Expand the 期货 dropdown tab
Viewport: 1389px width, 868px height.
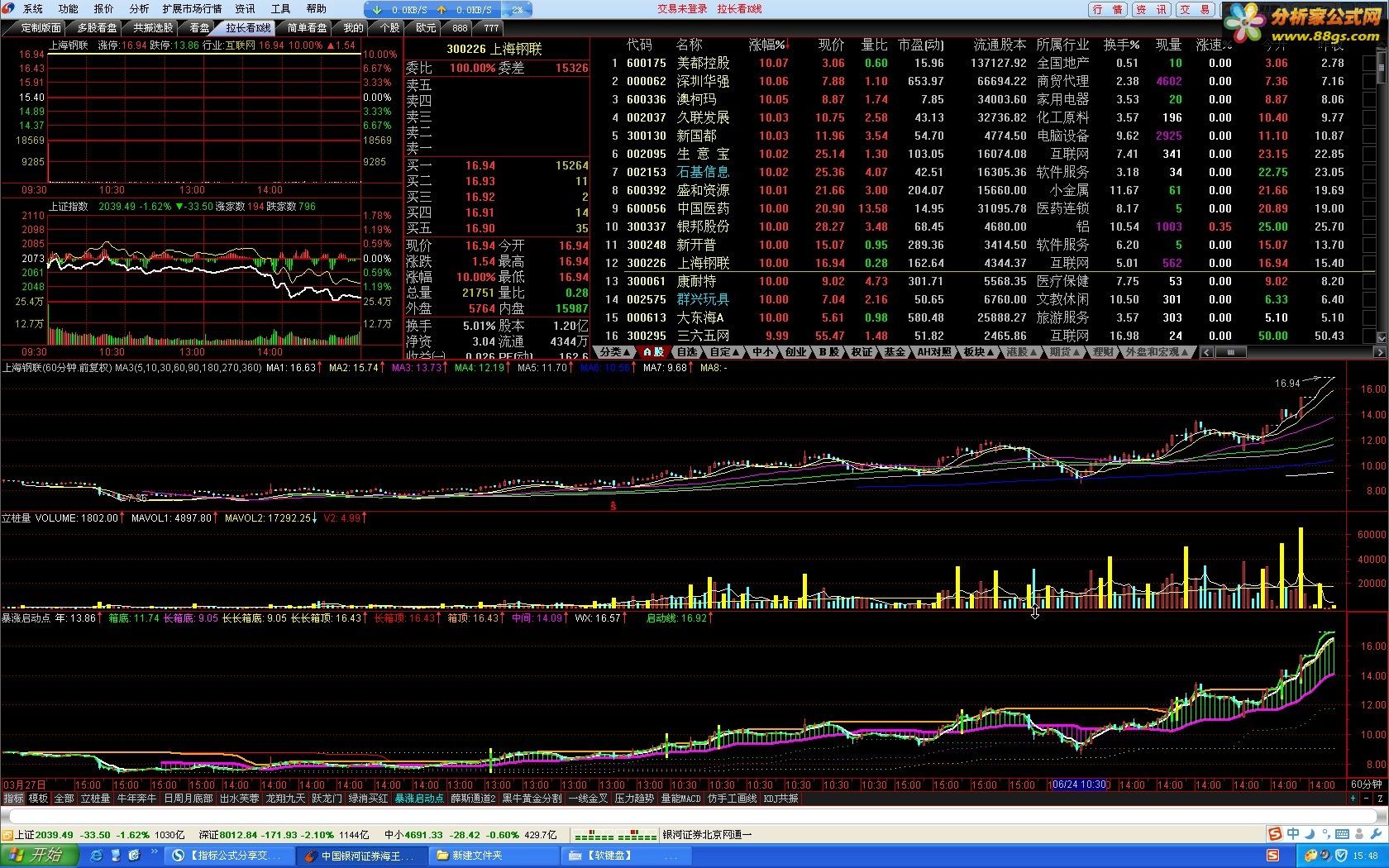coord(1065,352)
